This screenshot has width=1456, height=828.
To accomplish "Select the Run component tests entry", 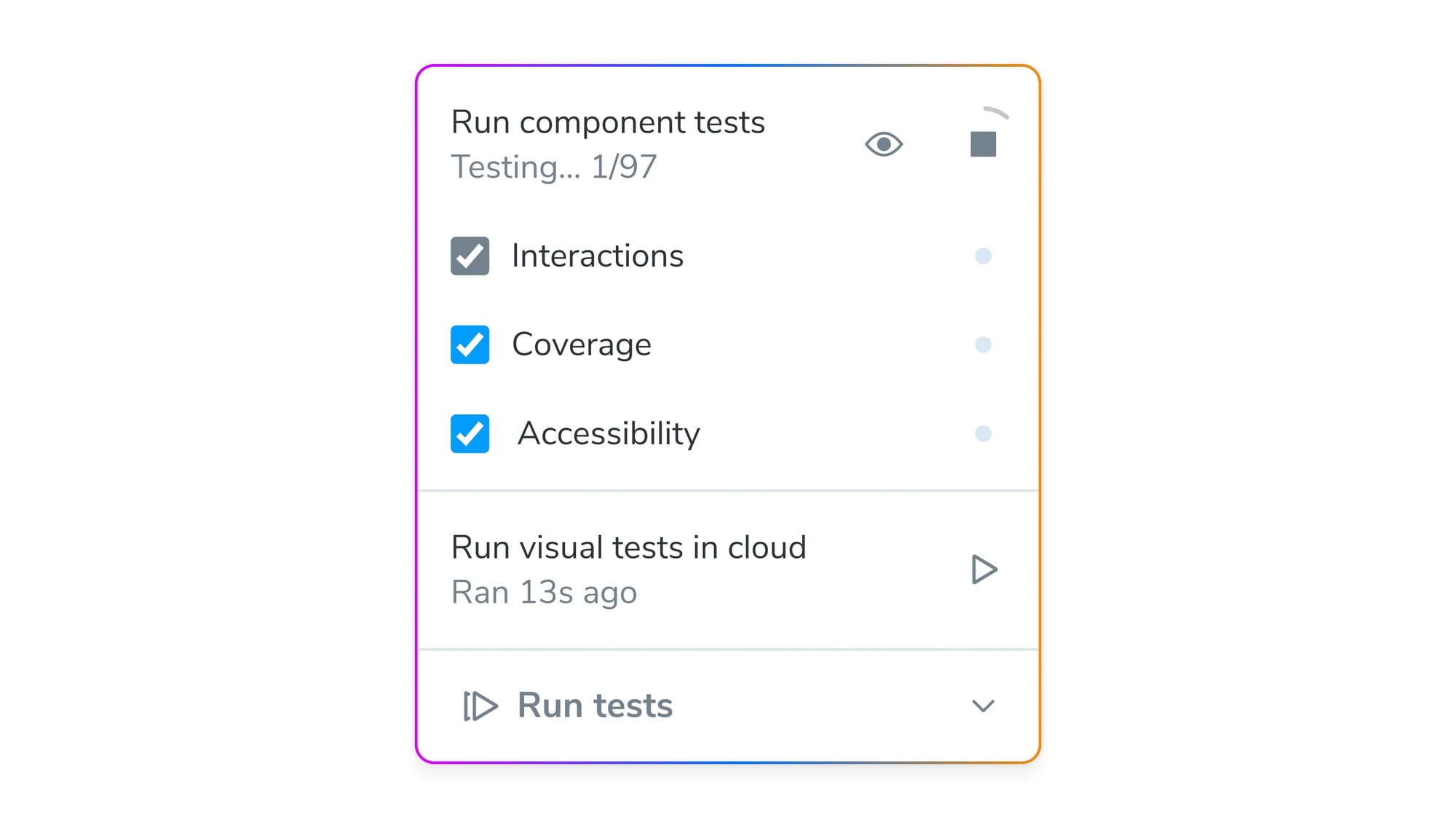I will click(608, 122).
